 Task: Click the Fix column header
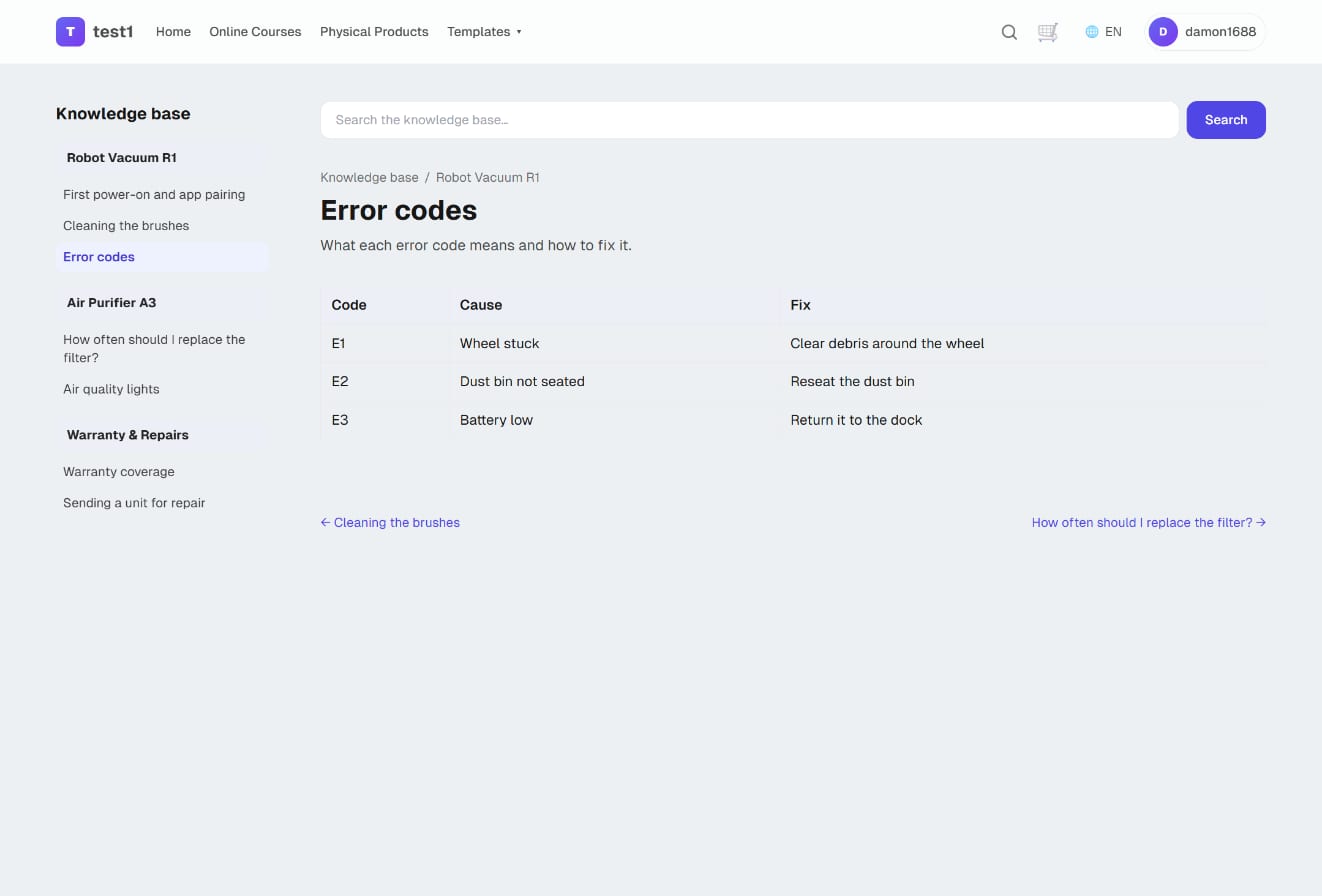coord(1023,305)
